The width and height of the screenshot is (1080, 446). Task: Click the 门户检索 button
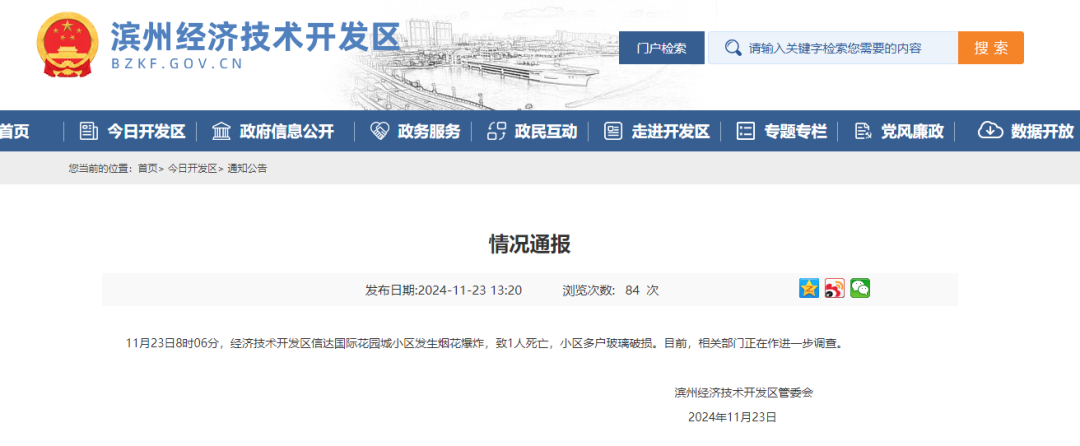tap(661, 47)
